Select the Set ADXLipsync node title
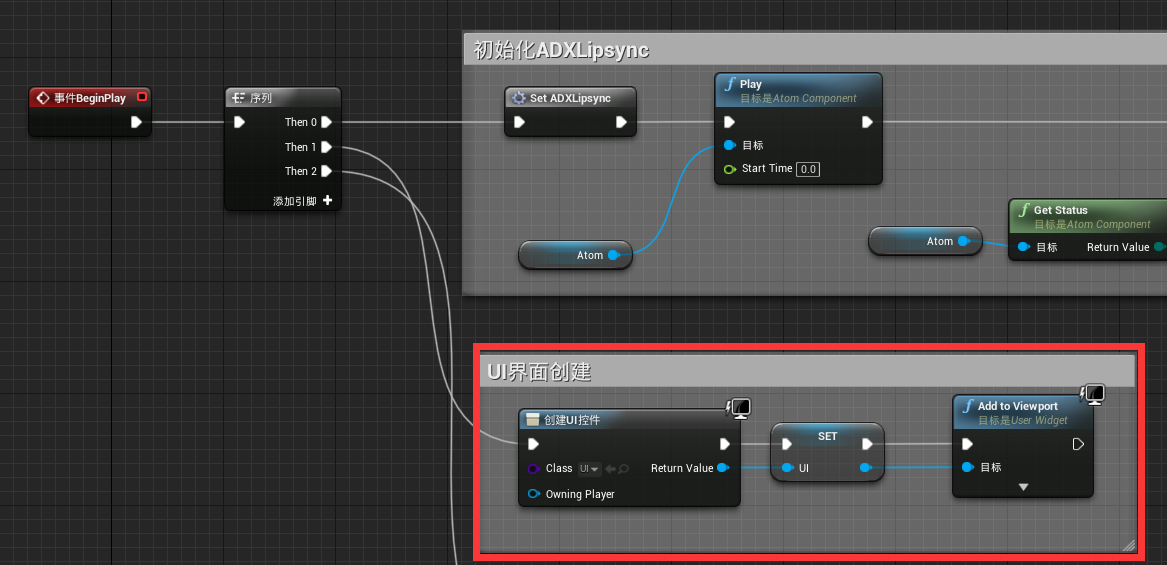Screen dimensions: 1167x565 click(x=570, y=98)
